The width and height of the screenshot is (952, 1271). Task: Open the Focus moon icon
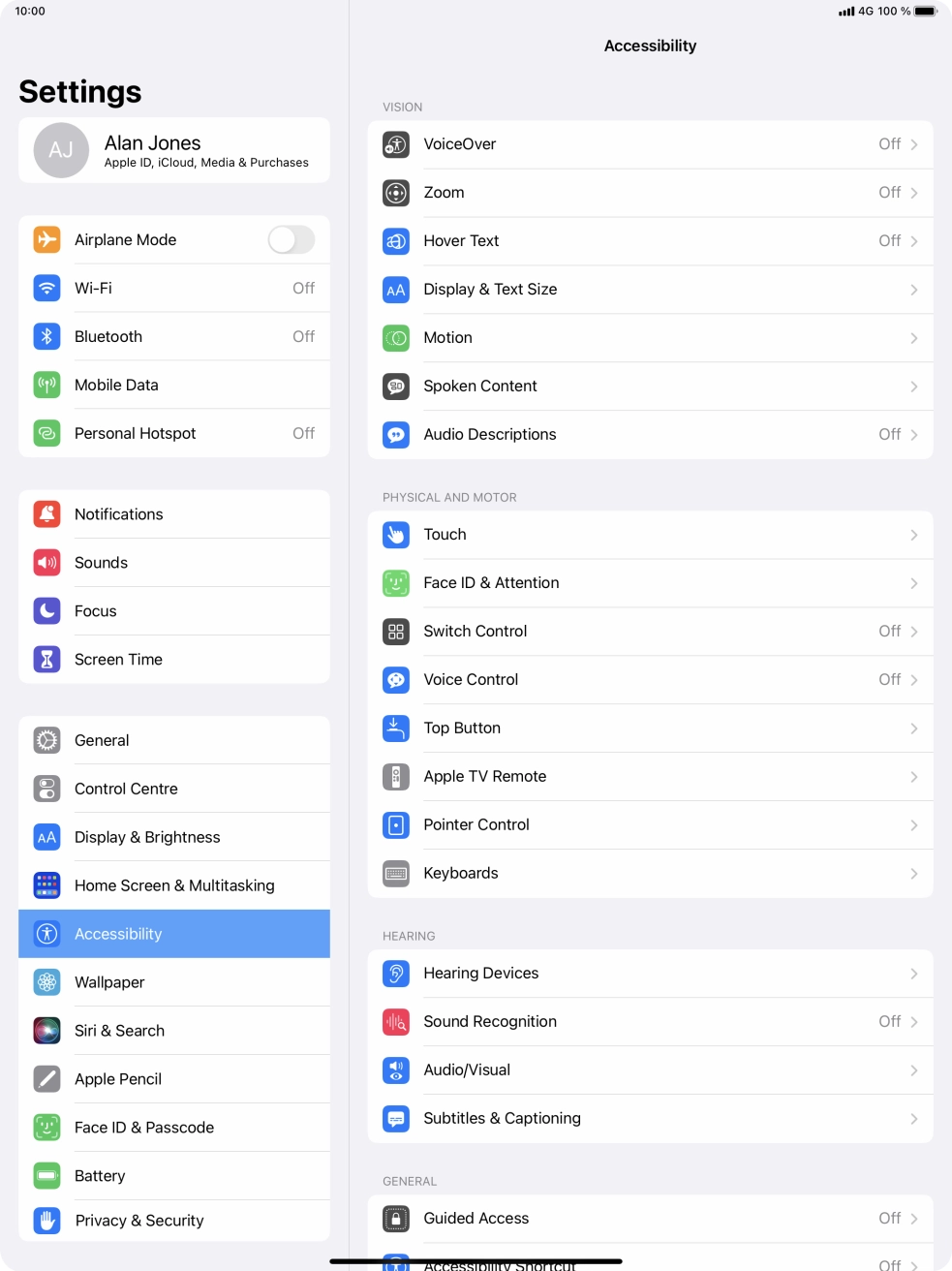coord(47,611)
